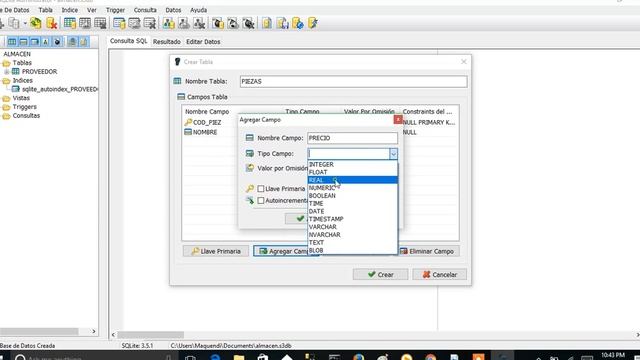Select NUMERIC from the type list

[x=352, y=188]
